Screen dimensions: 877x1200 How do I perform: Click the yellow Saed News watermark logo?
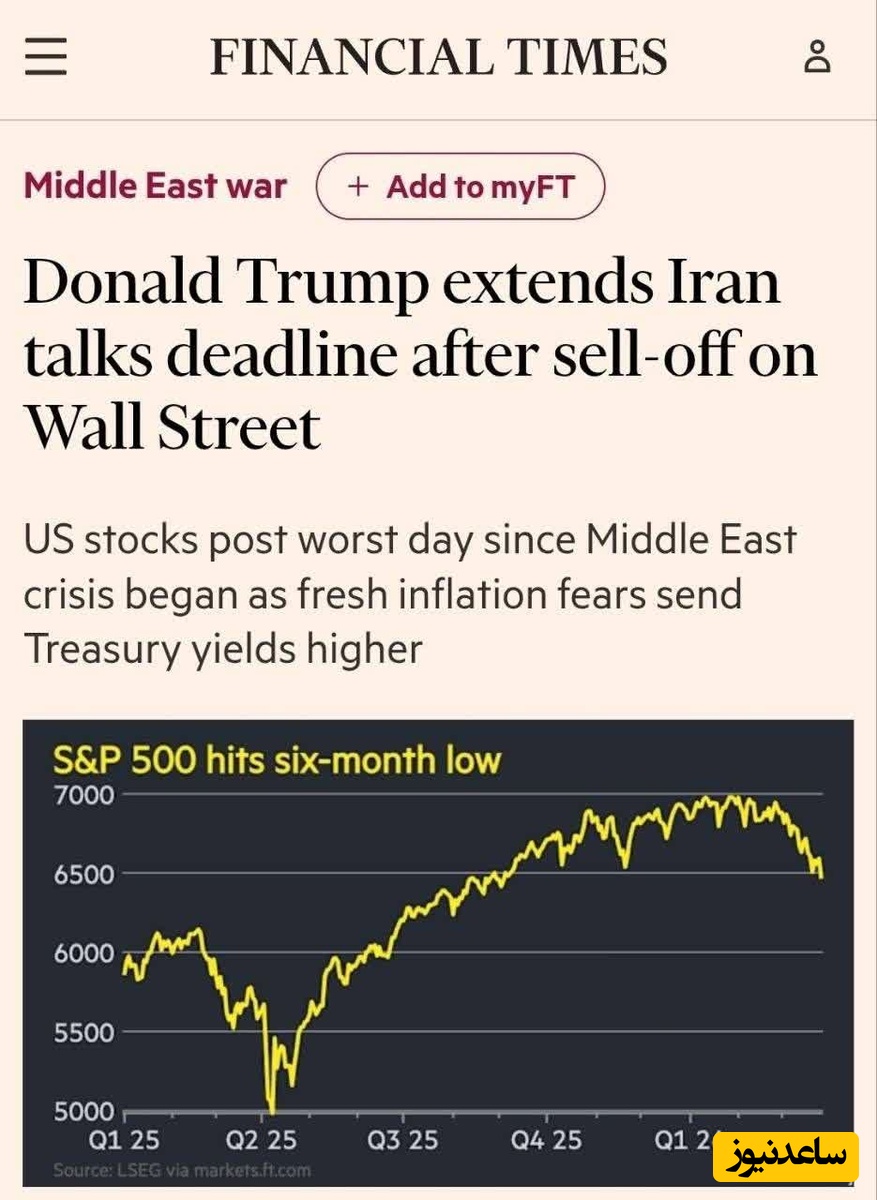(x=784, y=1155)
